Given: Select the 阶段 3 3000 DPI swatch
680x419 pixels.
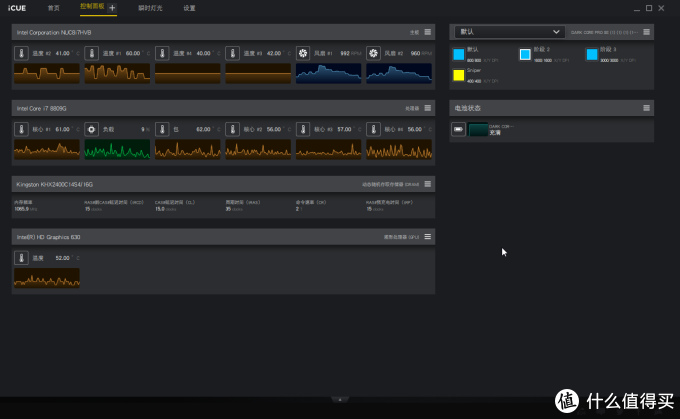Looking at the screenshot, I should (592, 54).
